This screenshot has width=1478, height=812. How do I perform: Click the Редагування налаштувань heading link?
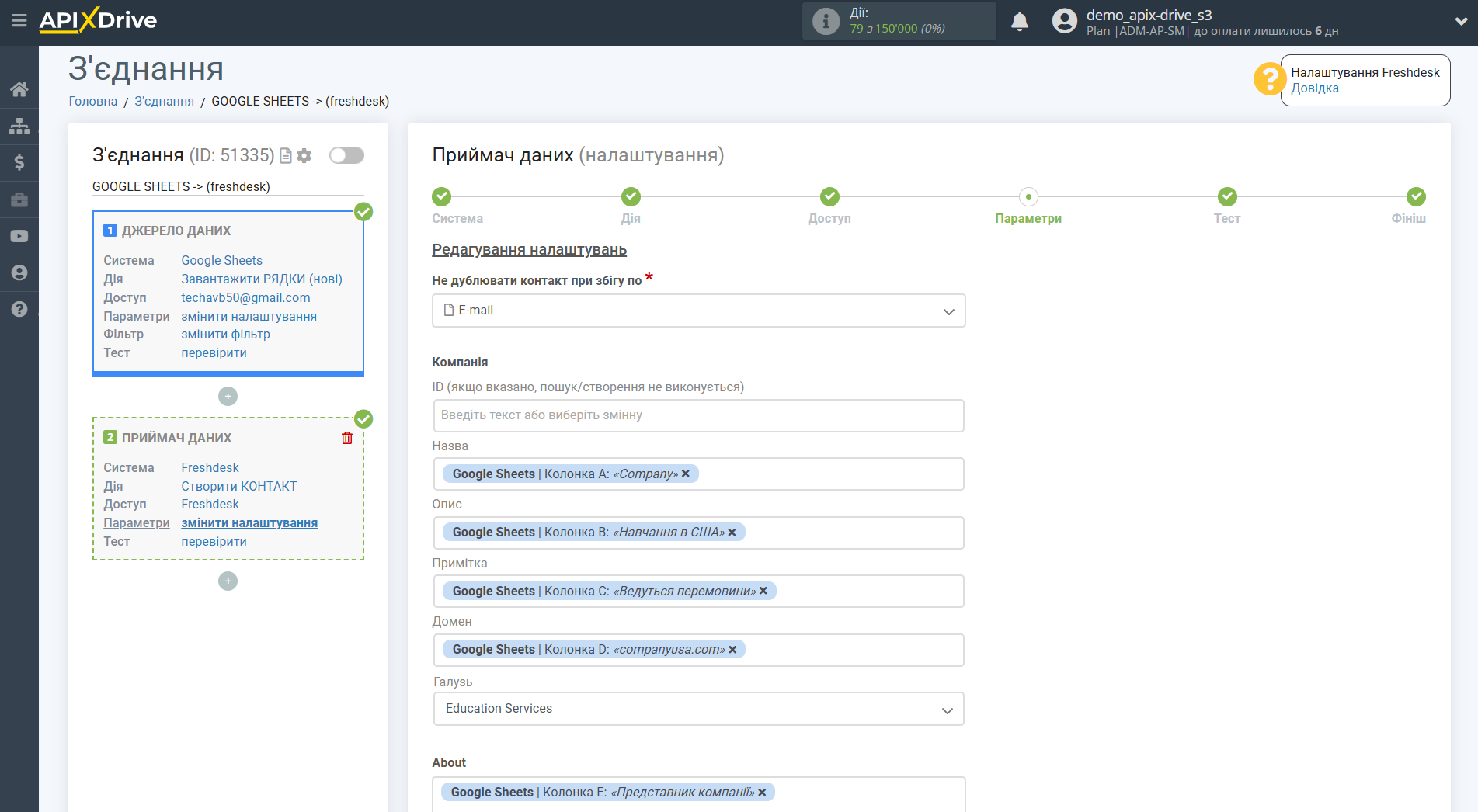point(529,250)
